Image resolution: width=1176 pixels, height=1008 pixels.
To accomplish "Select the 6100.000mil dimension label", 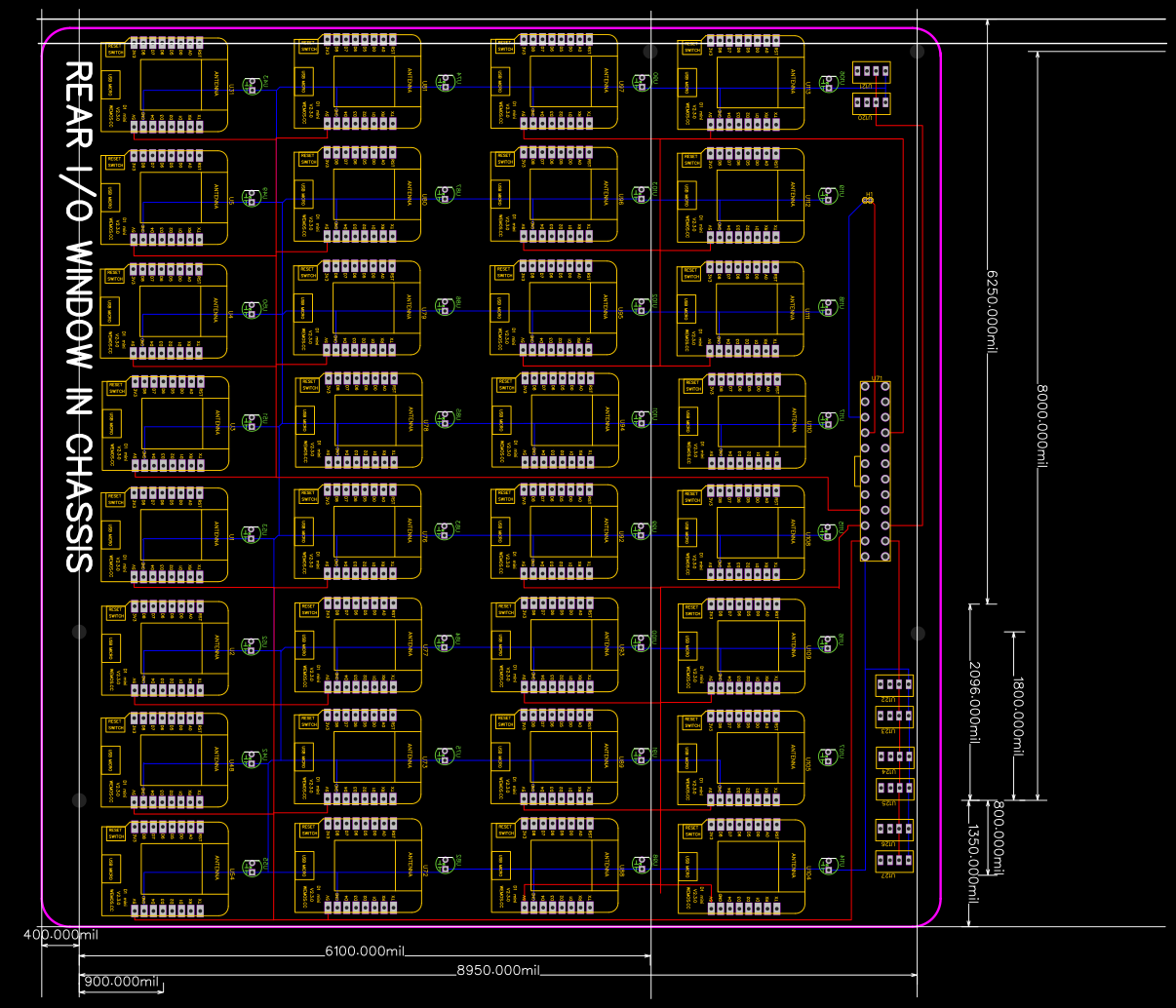I will [365, 950].
